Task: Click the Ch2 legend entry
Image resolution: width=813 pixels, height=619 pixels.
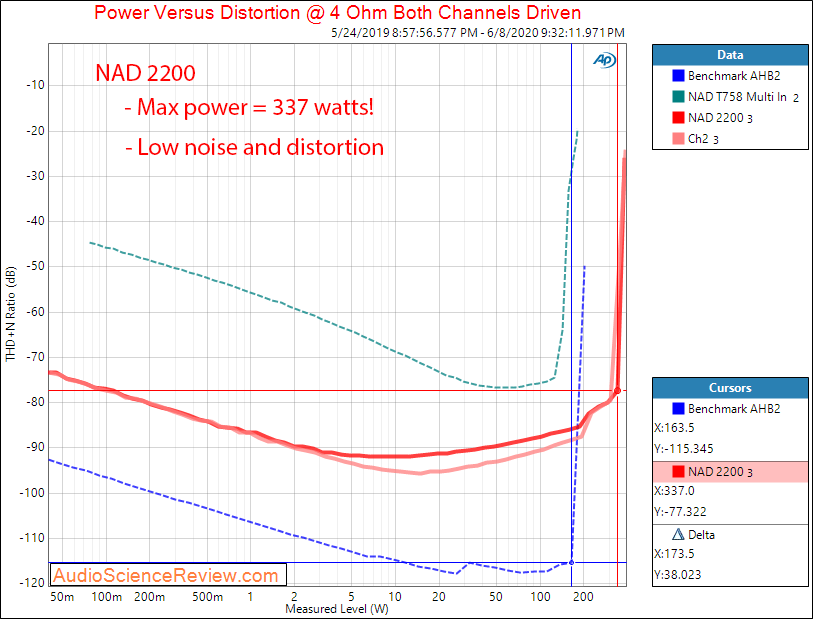Action: coord(703,139)
